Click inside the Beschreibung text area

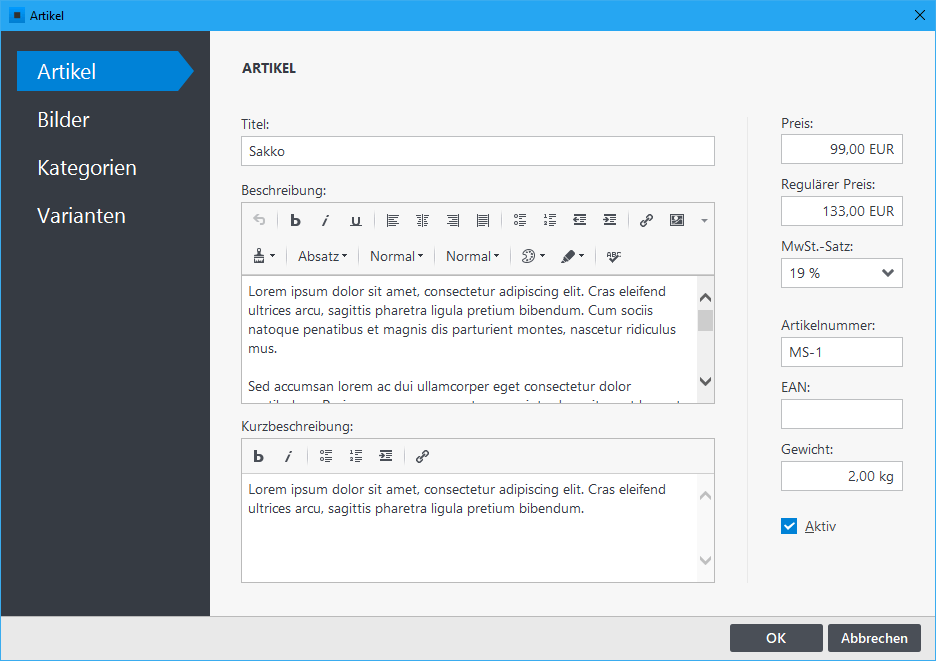[x=469, y=339]
